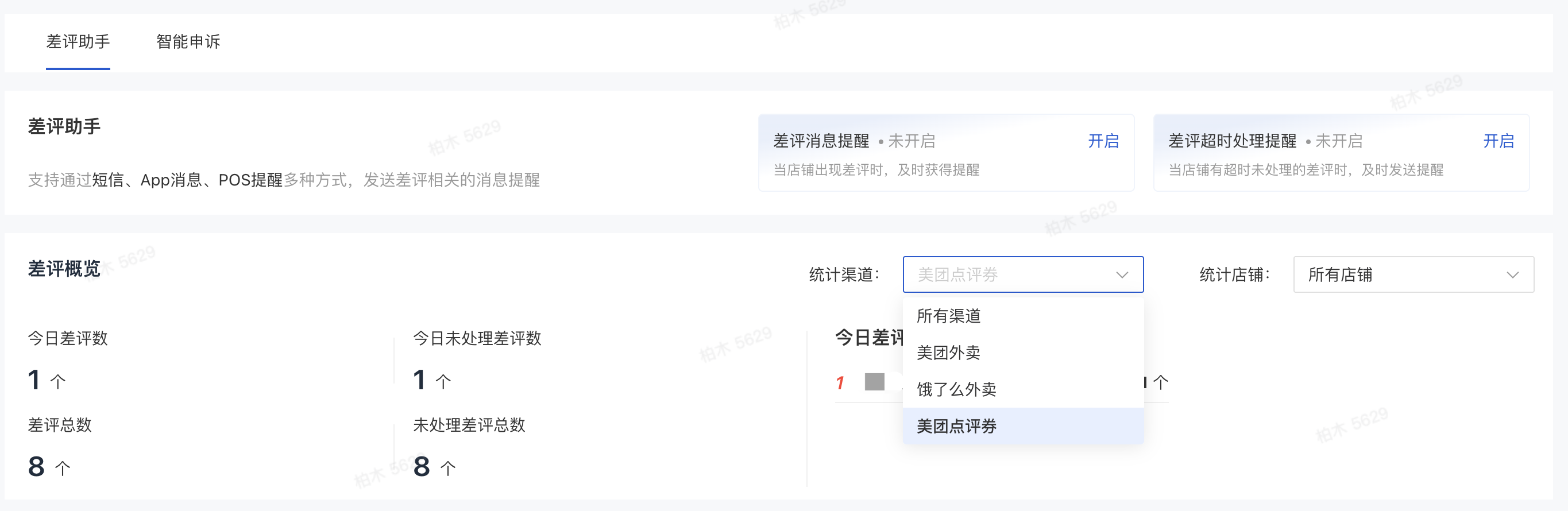Switch to the 智能申诉 tab
The width and height of the screenshot is (1568, 511).
pyautogui.click(x=188, y=41)
